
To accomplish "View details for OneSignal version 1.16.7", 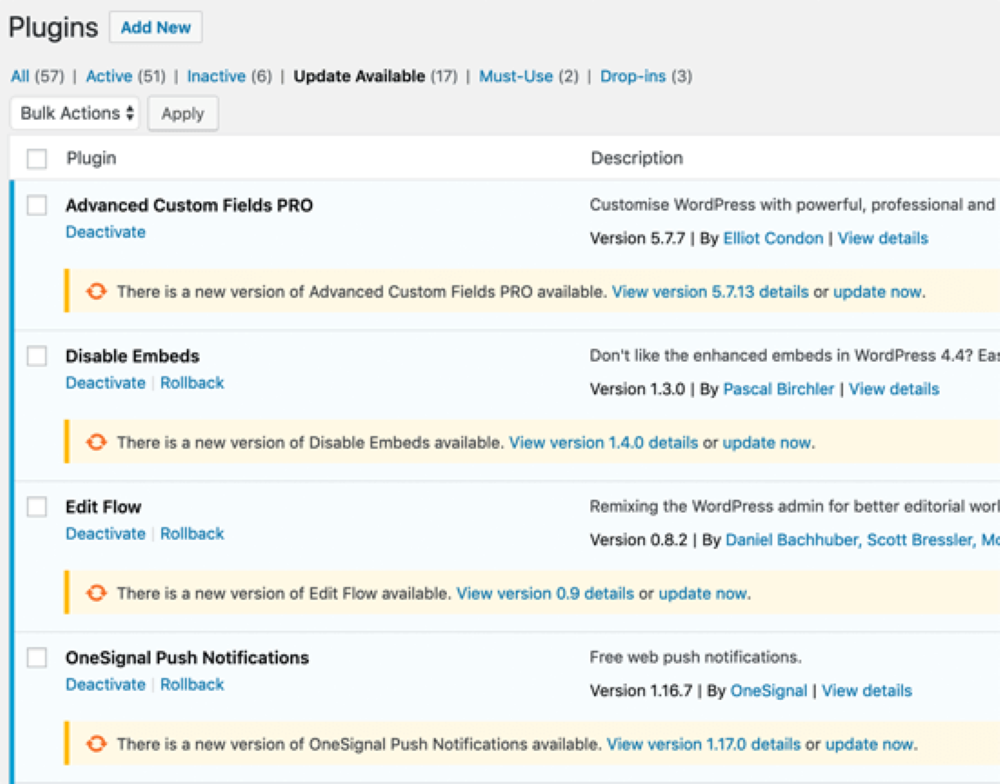I will tap(867, 691).
